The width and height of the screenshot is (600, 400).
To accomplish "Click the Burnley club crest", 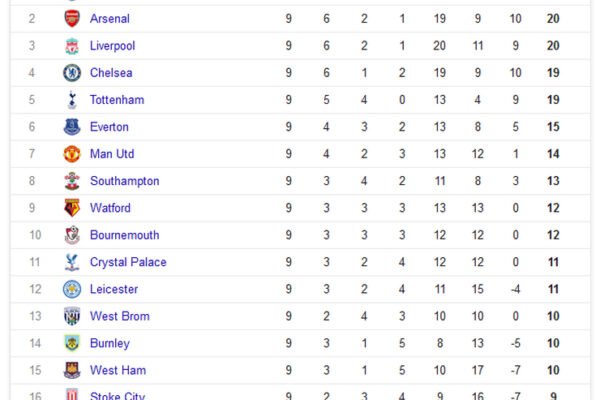I will point(72,343).
